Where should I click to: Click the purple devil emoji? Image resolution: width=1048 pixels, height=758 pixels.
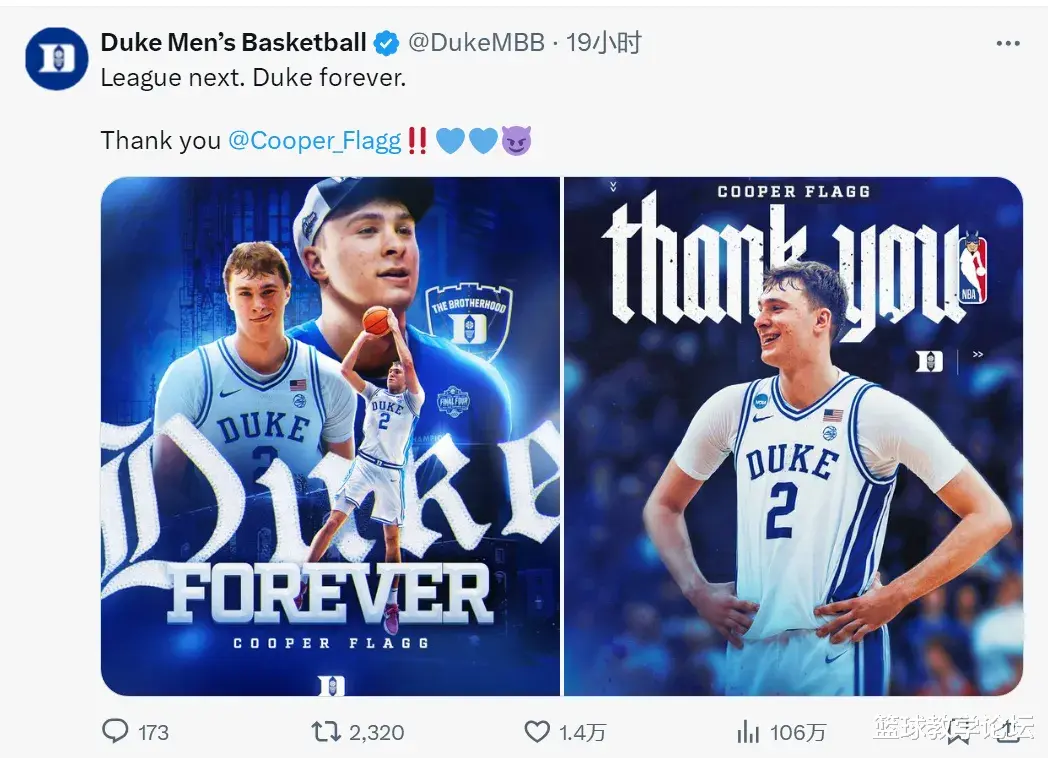[x=516, y=140]
